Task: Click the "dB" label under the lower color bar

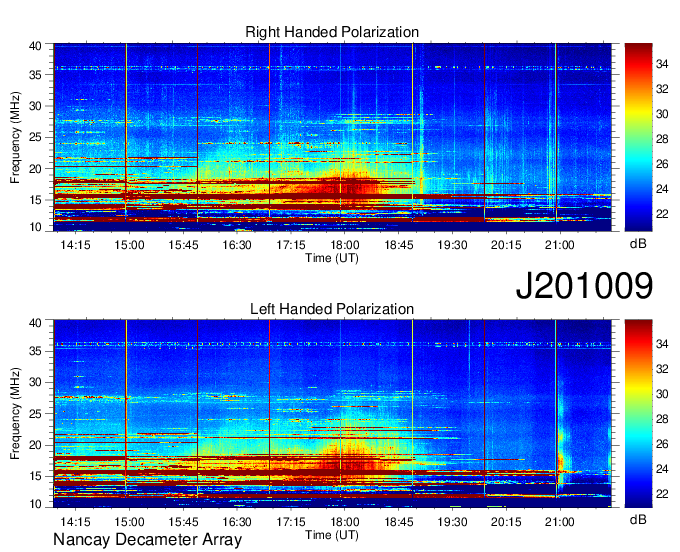Action: 638,520
